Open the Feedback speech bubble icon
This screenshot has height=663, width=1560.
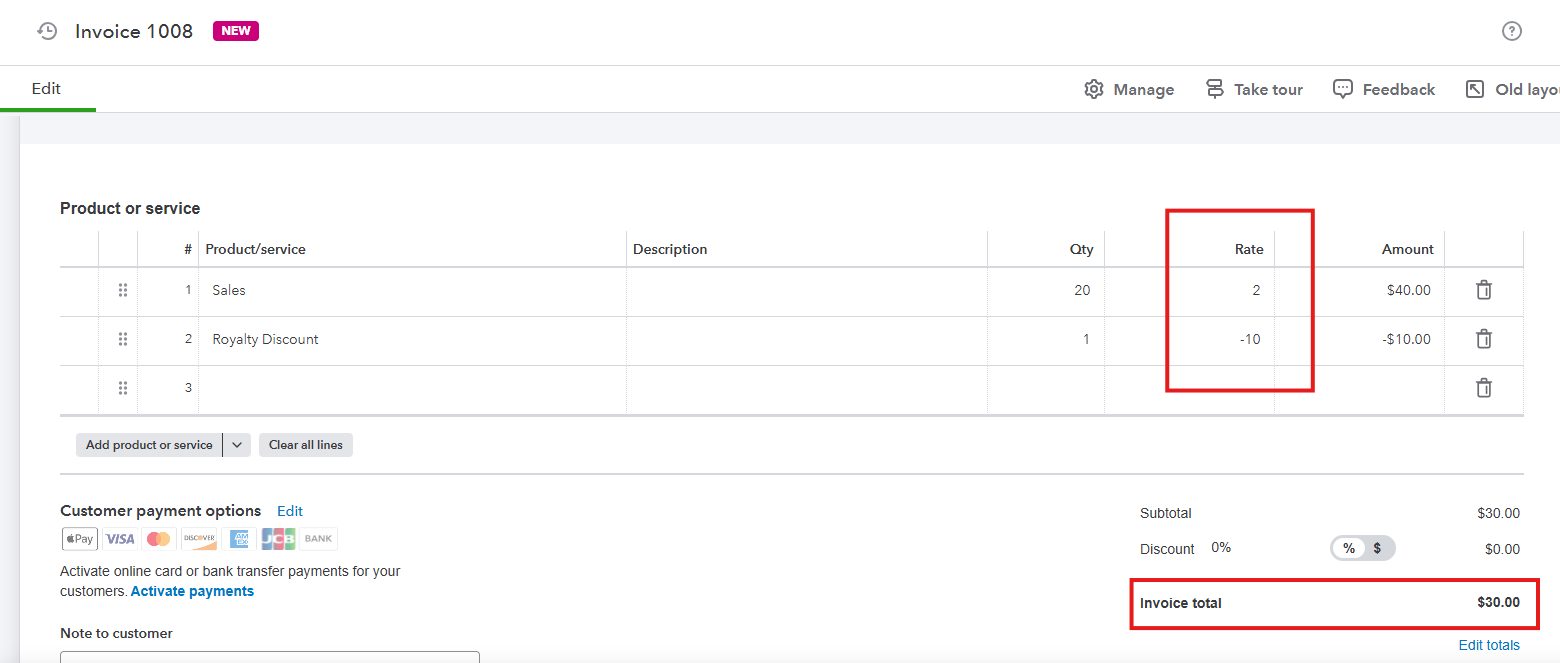tap(1343, 89)
